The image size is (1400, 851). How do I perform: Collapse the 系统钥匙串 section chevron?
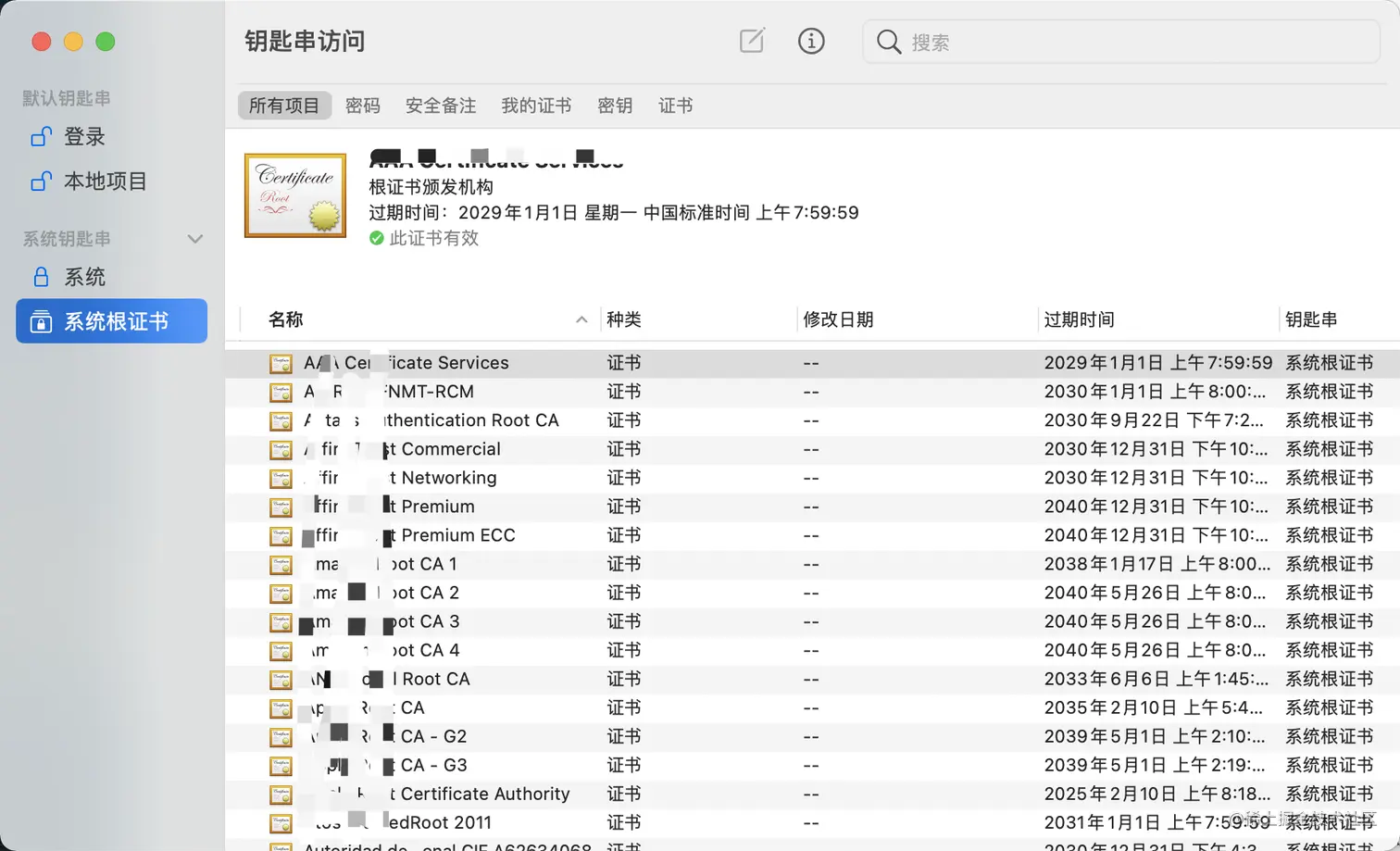point(194,239)
